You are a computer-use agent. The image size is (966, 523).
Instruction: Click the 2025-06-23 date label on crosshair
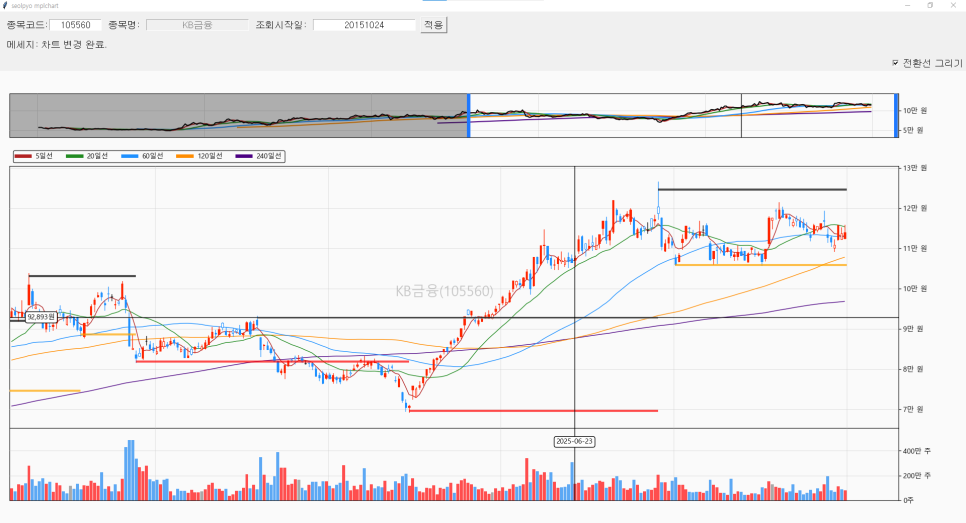click(x=574, y=442)
